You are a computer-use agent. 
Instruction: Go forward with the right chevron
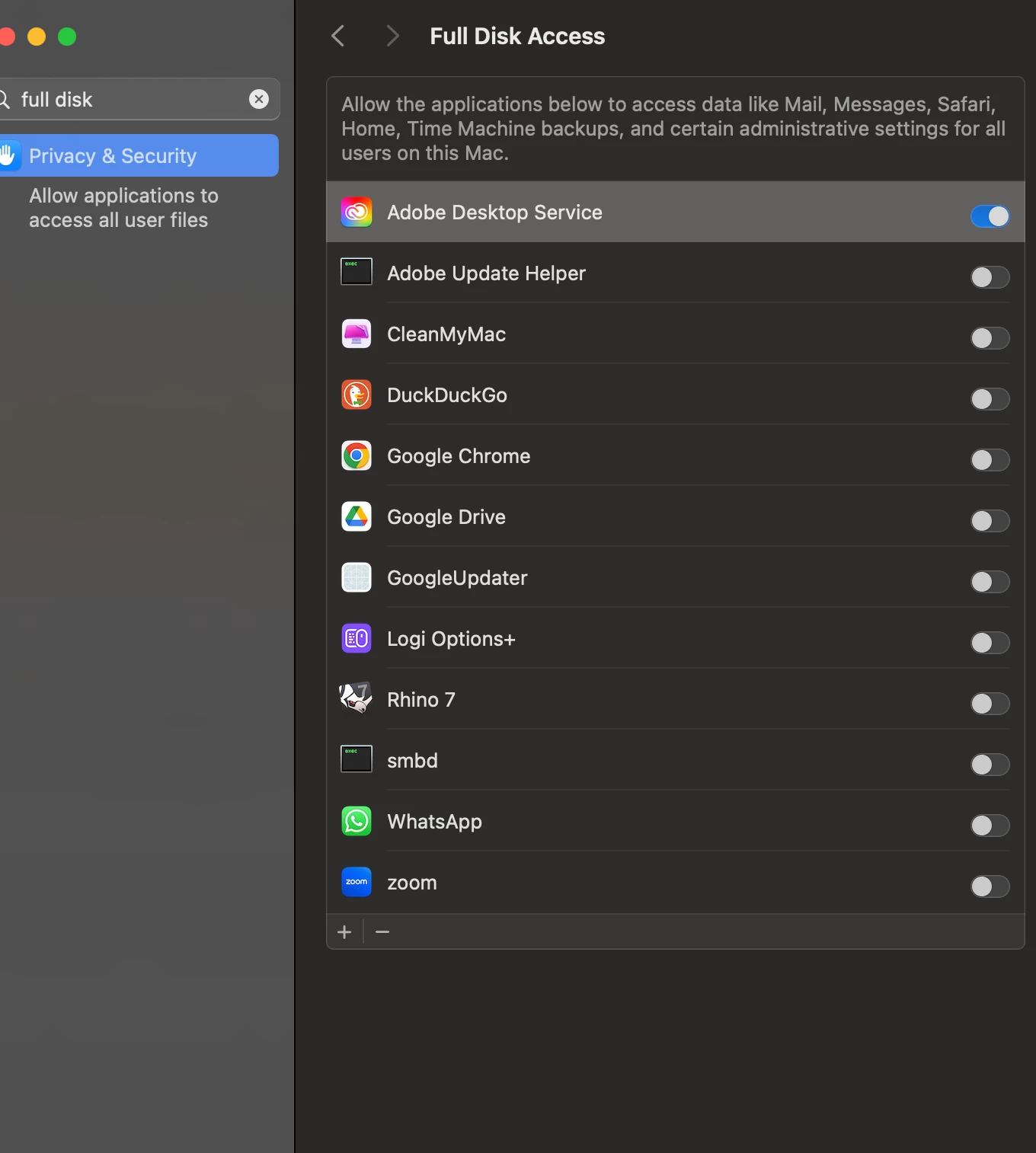392,36
